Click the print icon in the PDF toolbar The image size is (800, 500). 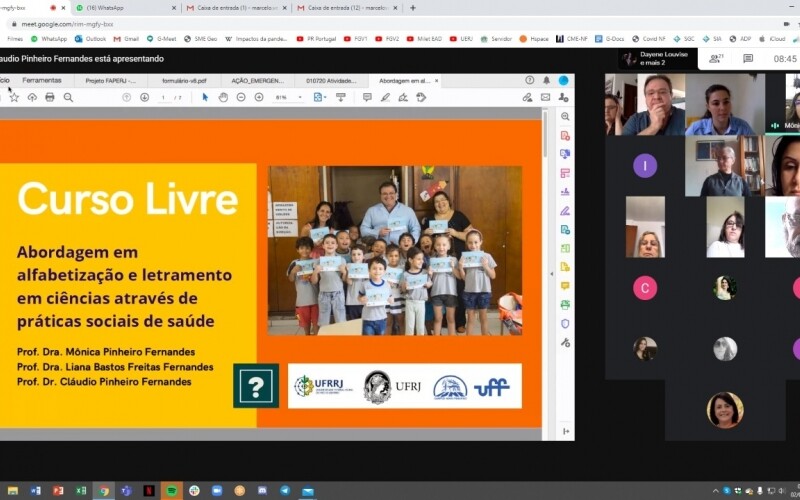click(x=49, y=97)
